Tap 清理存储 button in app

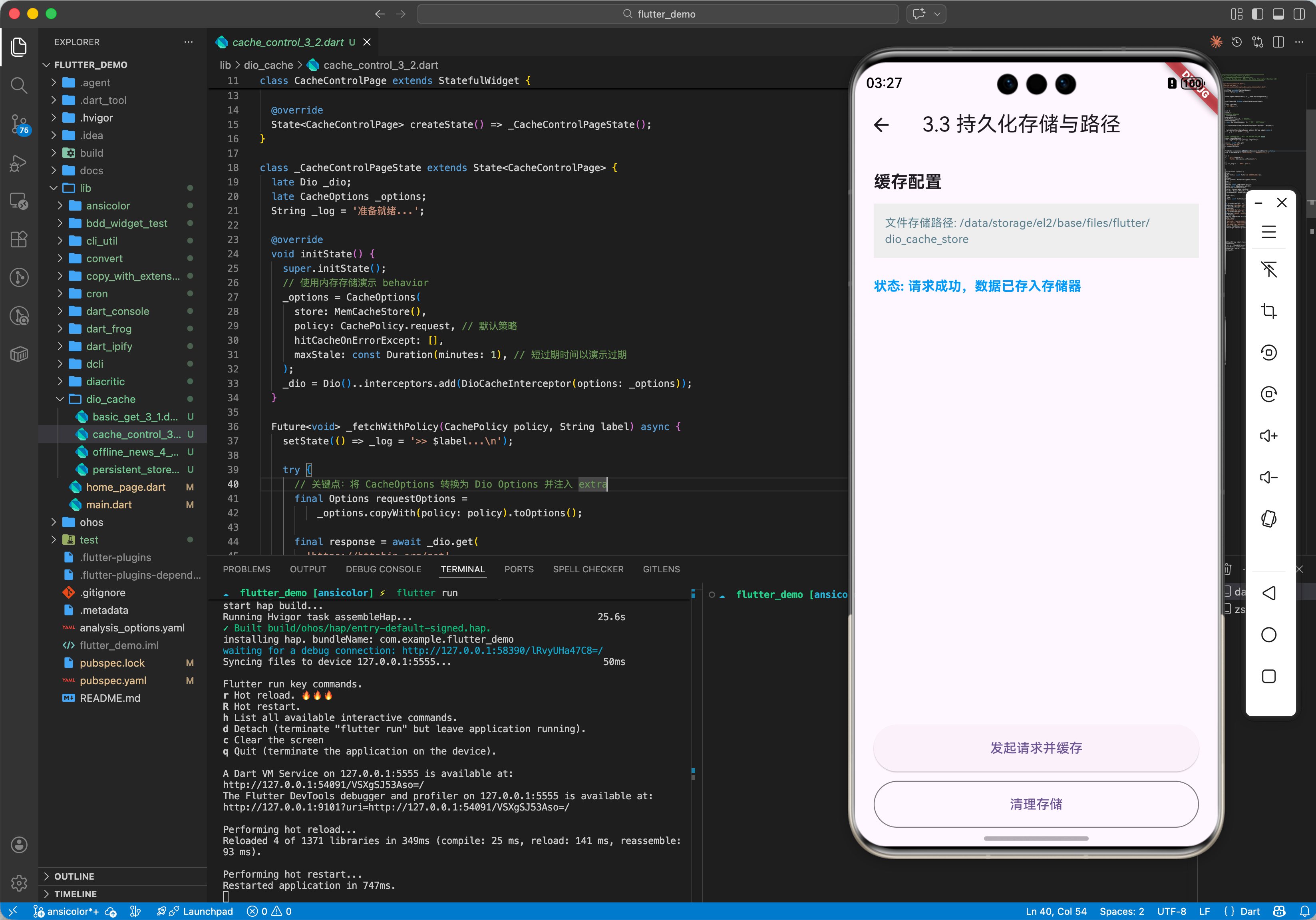1035,804
